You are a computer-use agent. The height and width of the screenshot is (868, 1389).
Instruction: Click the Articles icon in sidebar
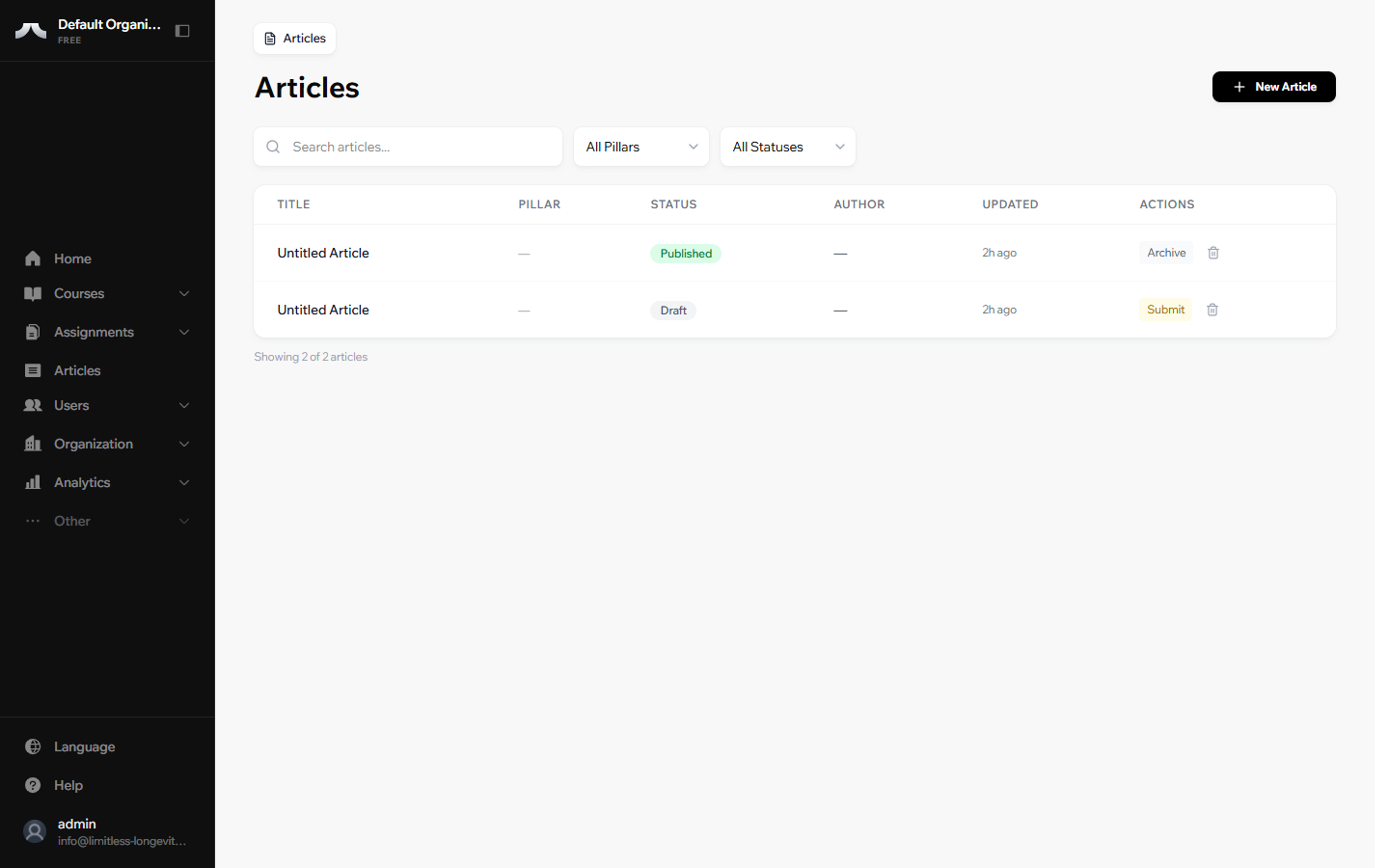pyautogui.click(x=33, y=370)
